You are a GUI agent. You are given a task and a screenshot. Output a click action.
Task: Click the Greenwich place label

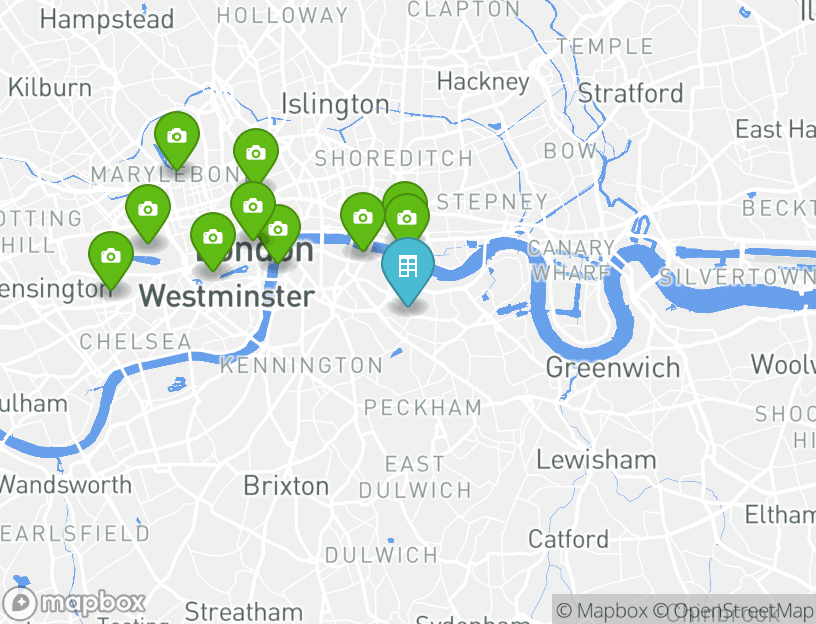[x=613, y=368]
